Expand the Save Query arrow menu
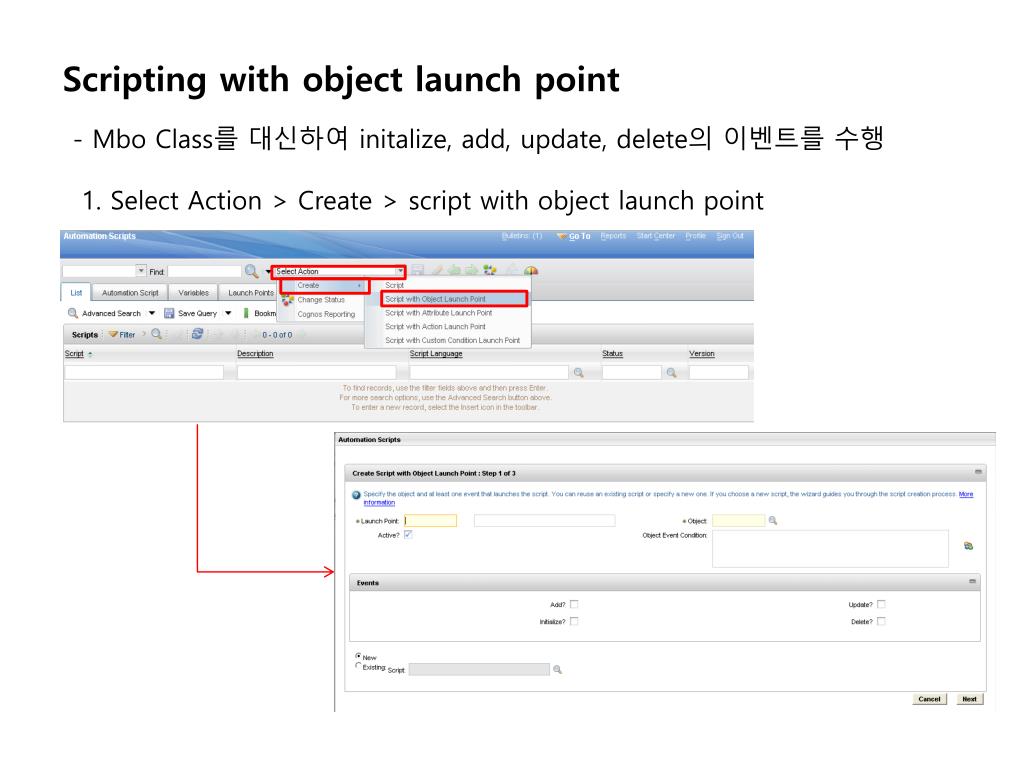Viewport: 1024px width, 768px height. [x=228, y=313]
